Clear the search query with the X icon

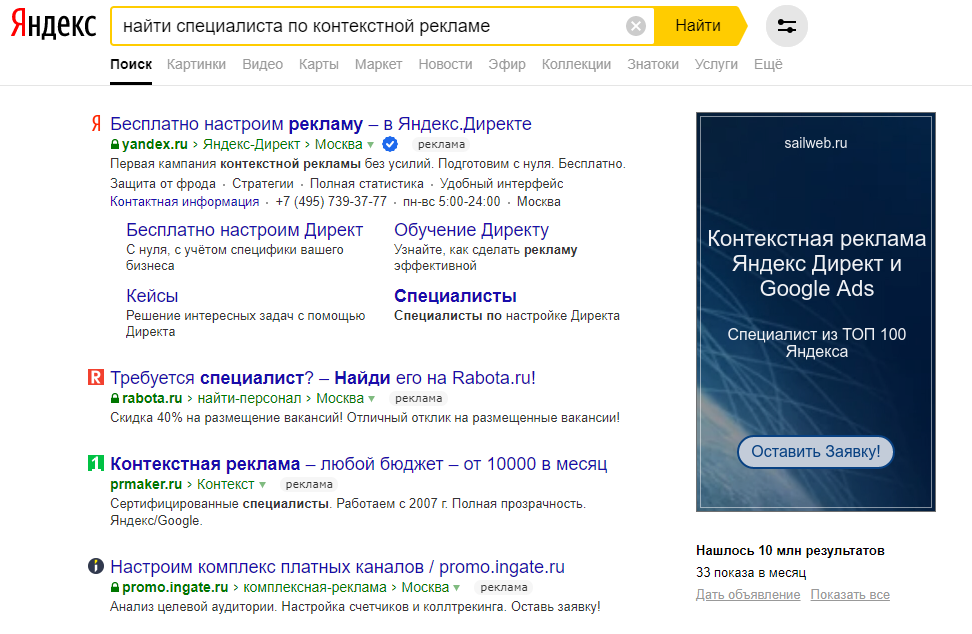tap(635, 27)
